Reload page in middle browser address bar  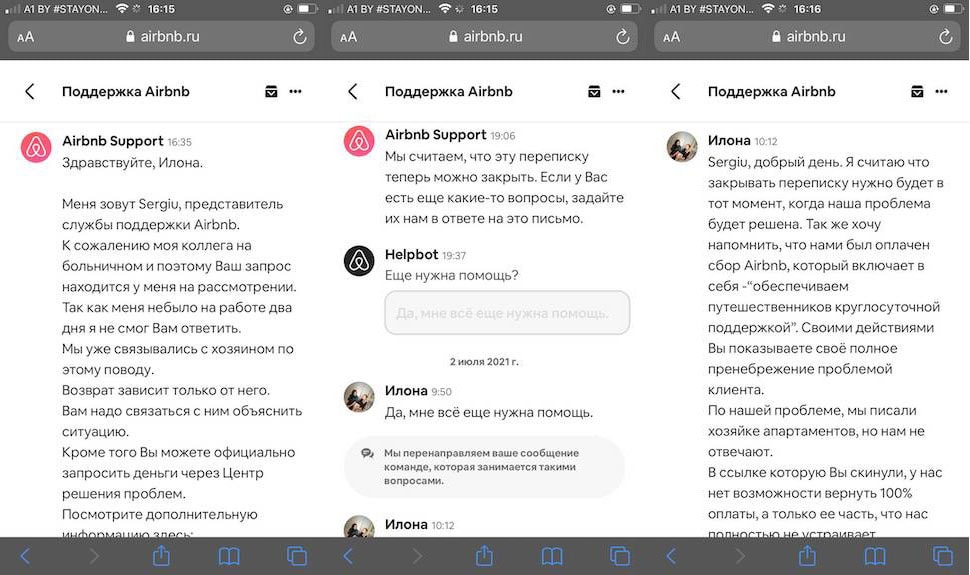622,37
